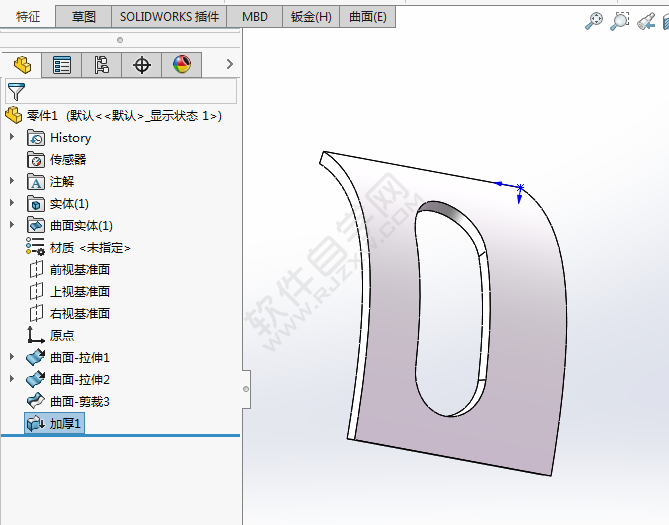Viewport: 669px width, 525px height.
Task: Select 材质 <未指定> in the tree
Action: pyautogui.click(x=90, y=248)
